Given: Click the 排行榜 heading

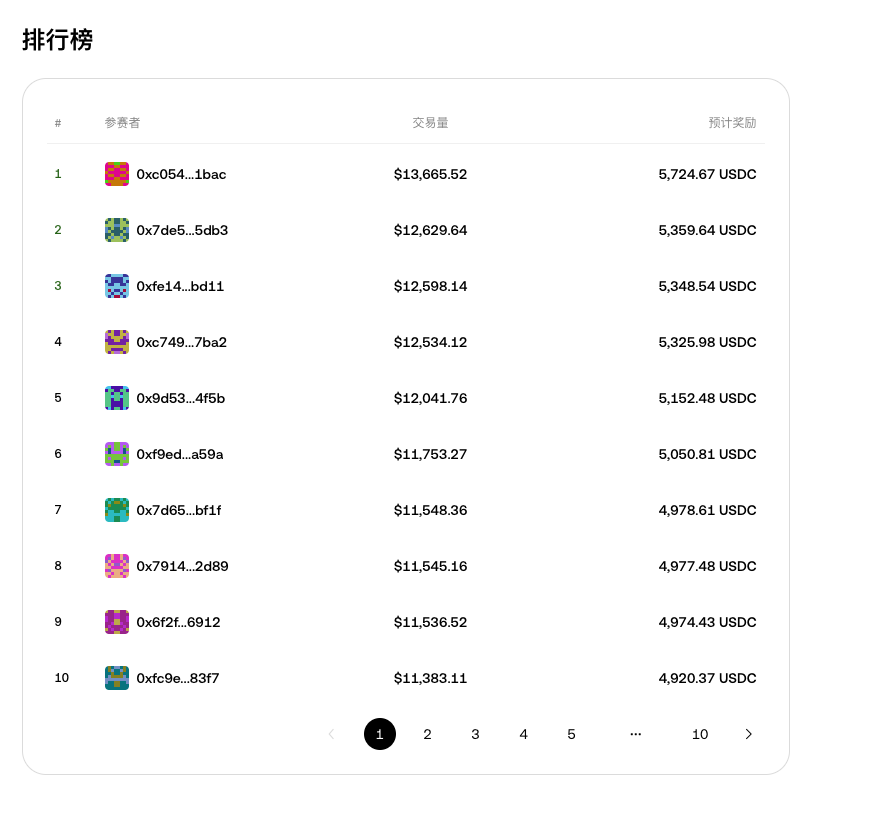Looking at the screenshot, I should click(x=57, y=40).
